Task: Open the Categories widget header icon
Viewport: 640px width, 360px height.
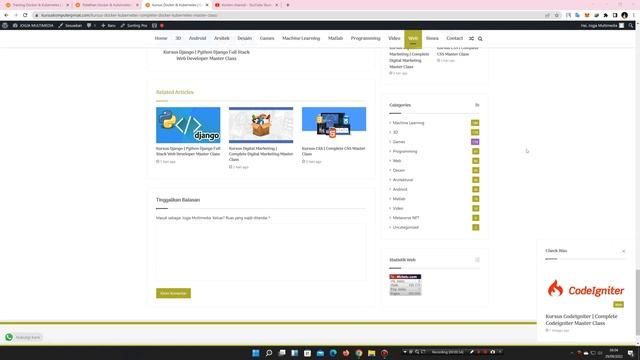Action: click(477, 105)
